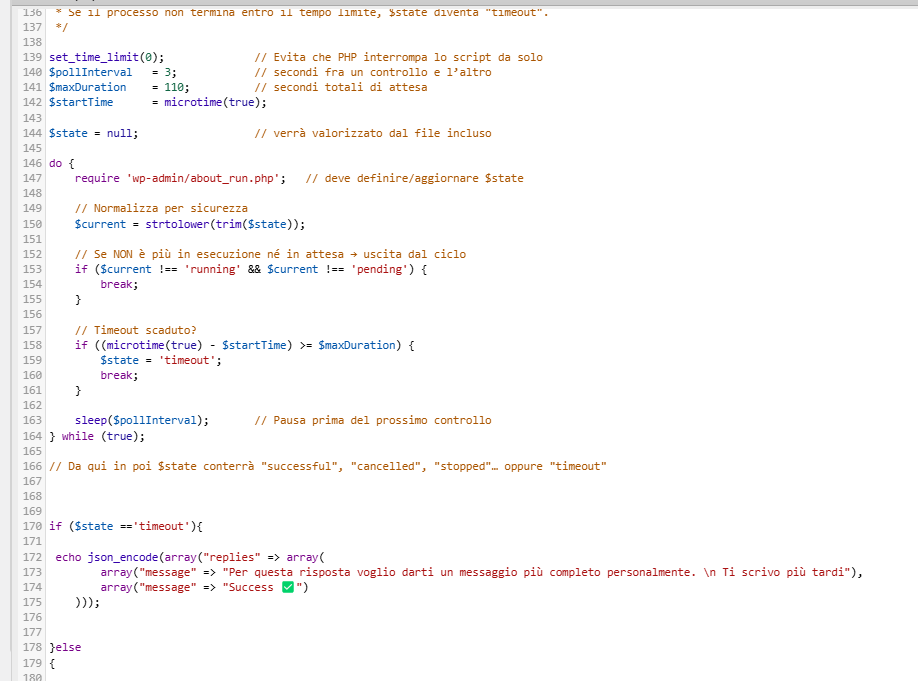Click the $startTime variable on line 142
This screenshot has width=918, height=681.
81,102
